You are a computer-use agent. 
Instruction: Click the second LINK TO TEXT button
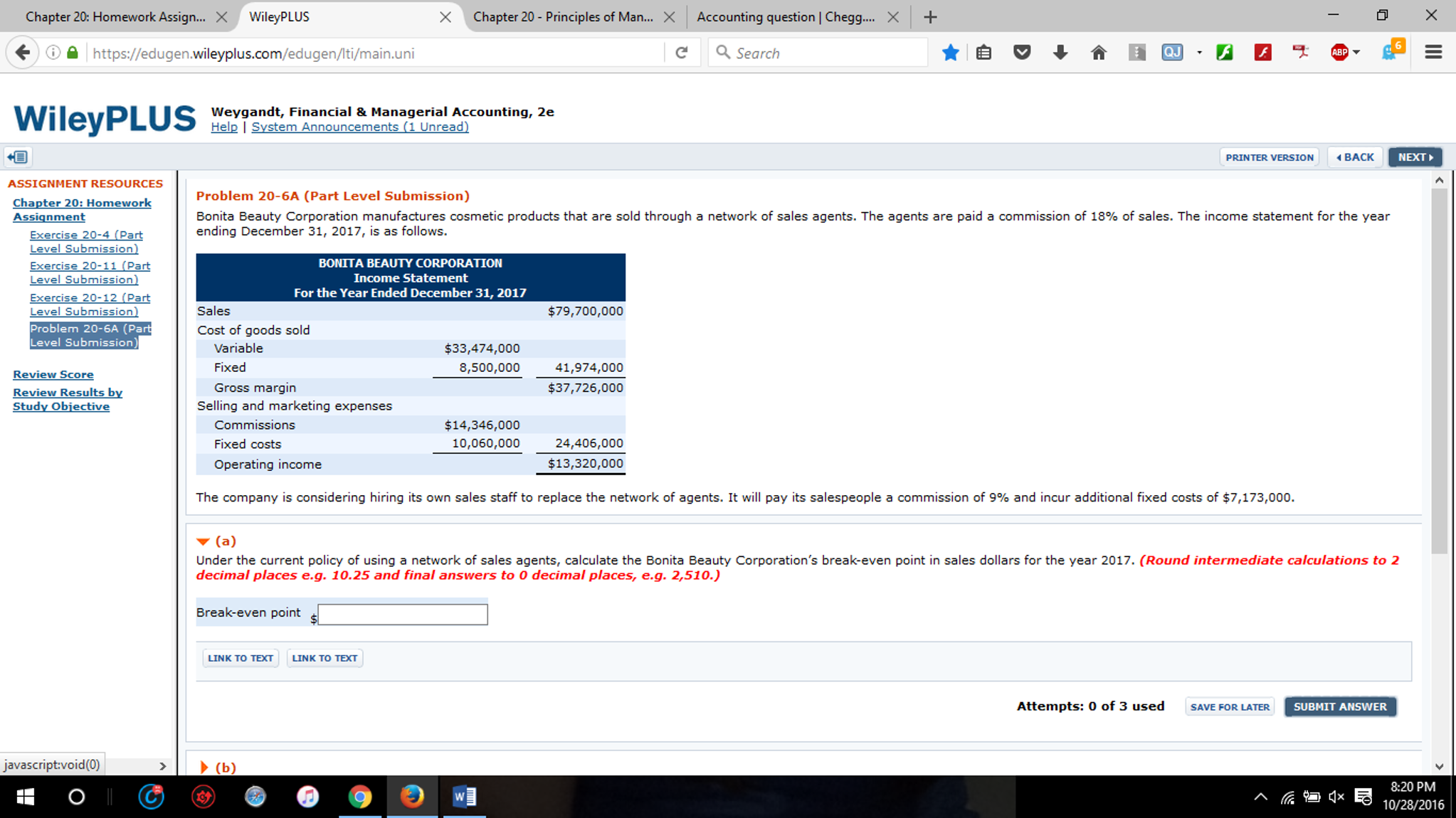point(325,659)
